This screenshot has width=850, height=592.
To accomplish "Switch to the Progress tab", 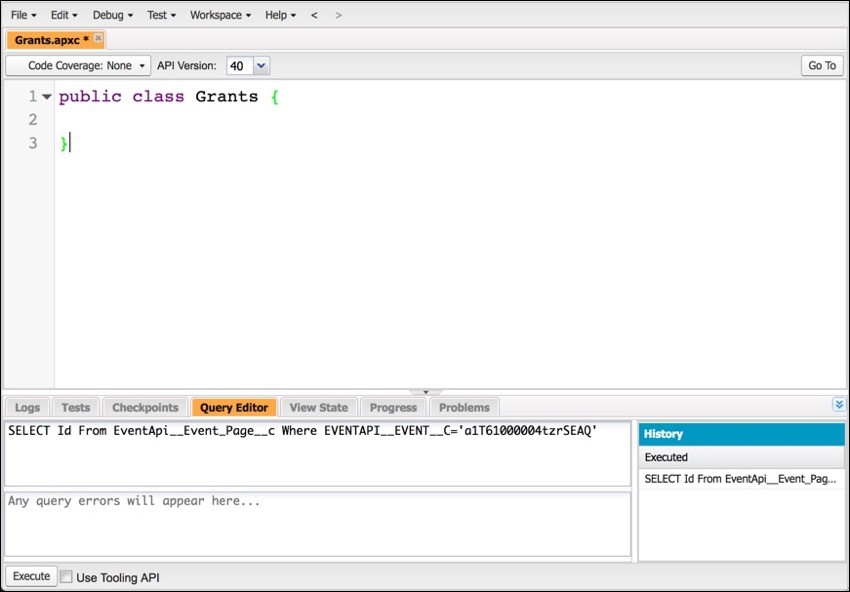I will pos(393,408).
